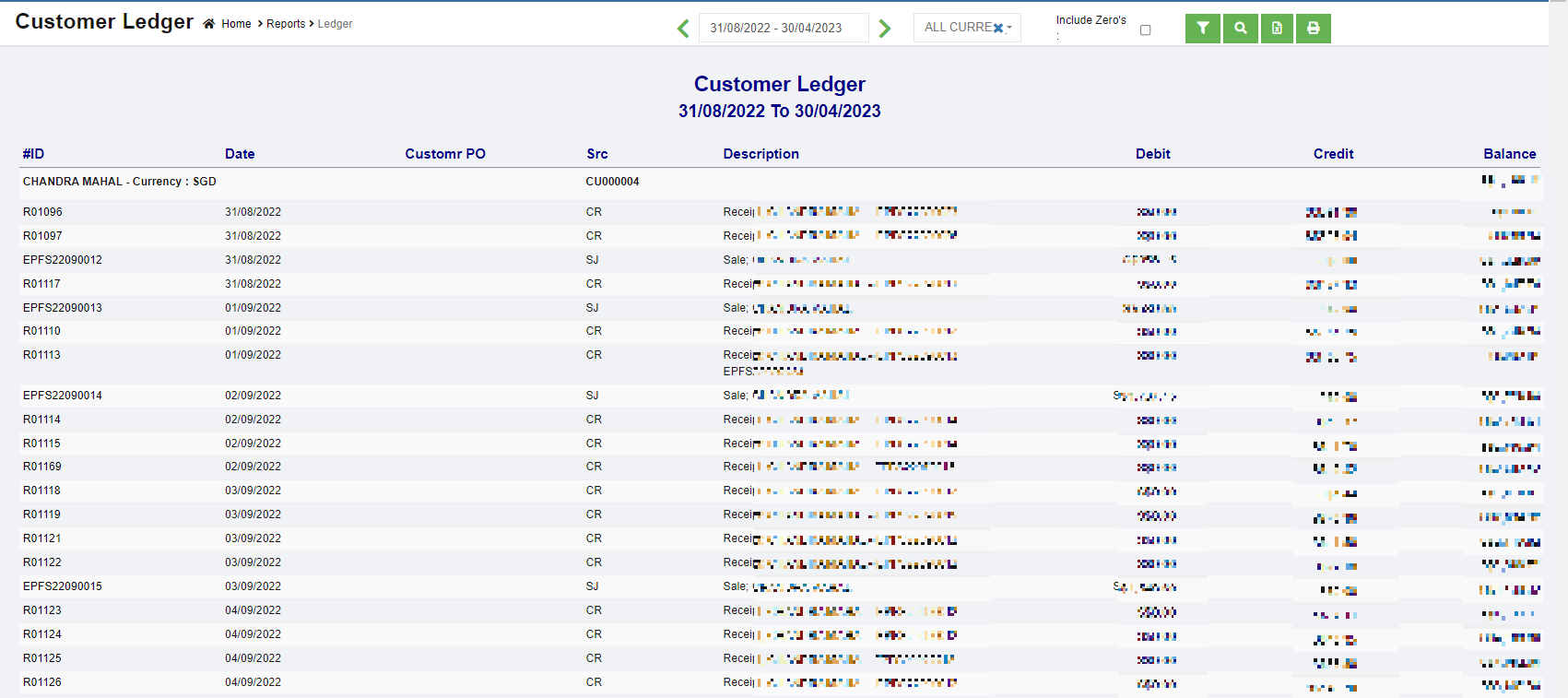Print the ledger using printer icon

[1313, 29]
